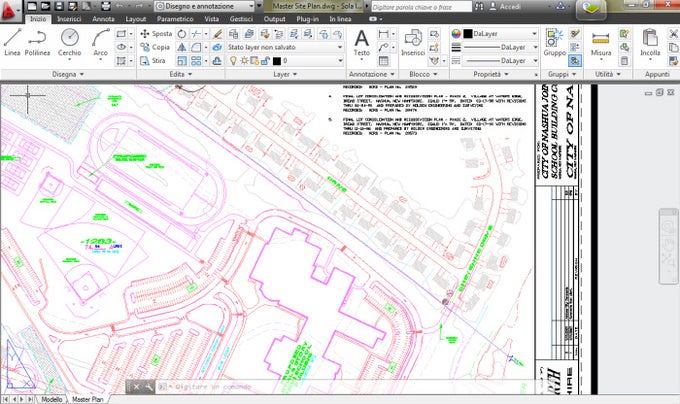Click the Incolla paste tool
This screenshot has width=680, height=404.
point(650,43)
